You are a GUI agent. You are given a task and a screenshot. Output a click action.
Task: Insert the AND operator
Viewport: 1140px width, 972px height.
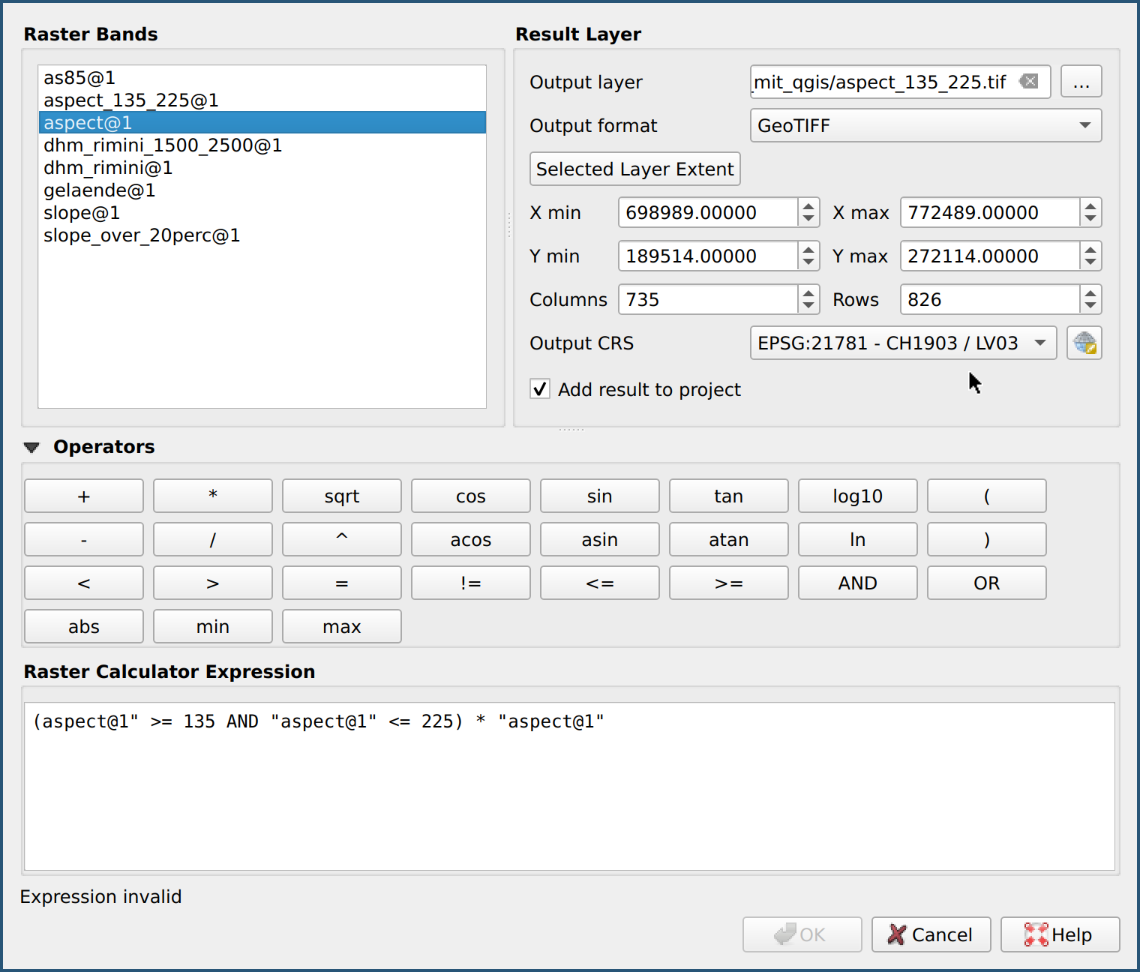(857, 583)
